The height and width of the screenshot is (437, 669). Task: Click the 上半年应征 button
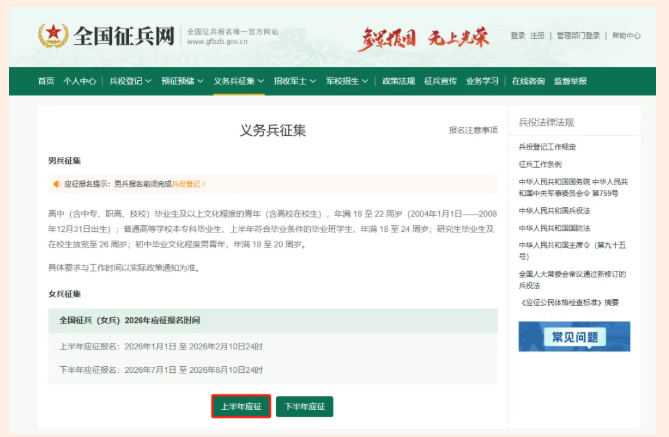pyautogui.click(x=241, y=407)
